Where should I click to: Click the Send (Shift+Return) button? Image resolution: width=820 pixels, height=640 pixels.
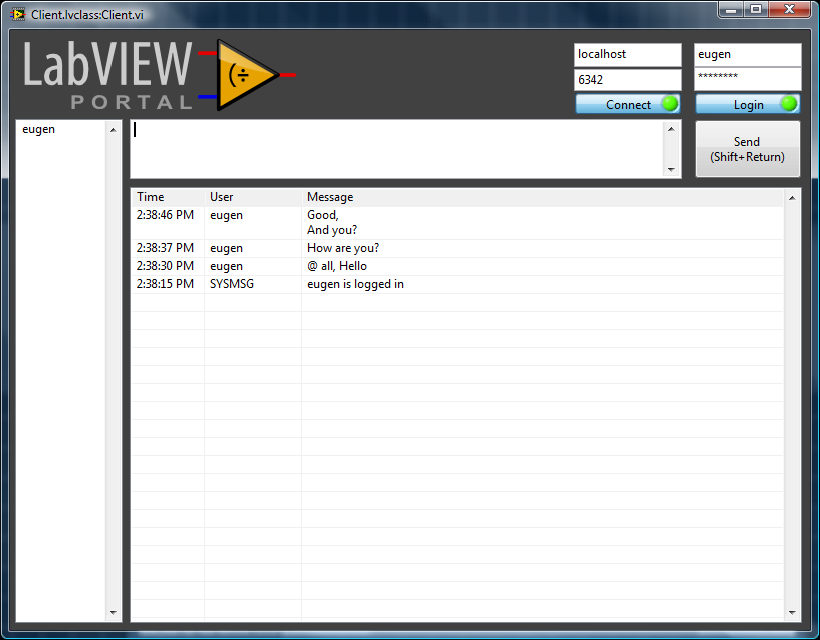pyautogui.click(x=747, y=149)
